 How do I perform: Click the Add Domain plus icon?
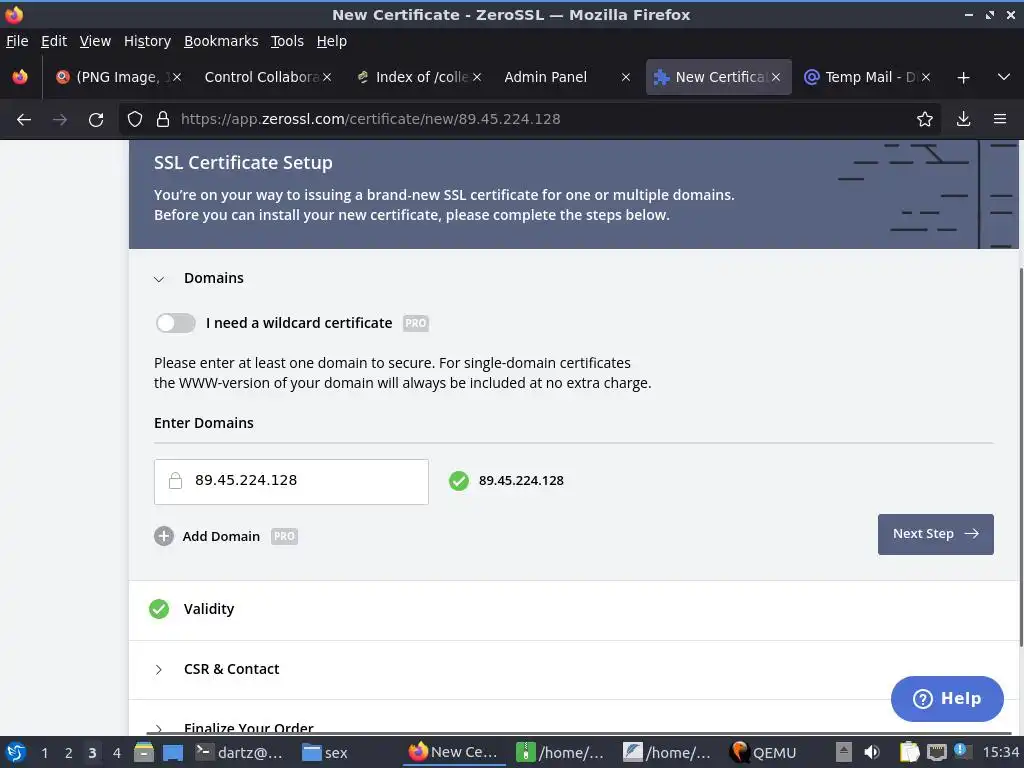(x=164, y=537)
